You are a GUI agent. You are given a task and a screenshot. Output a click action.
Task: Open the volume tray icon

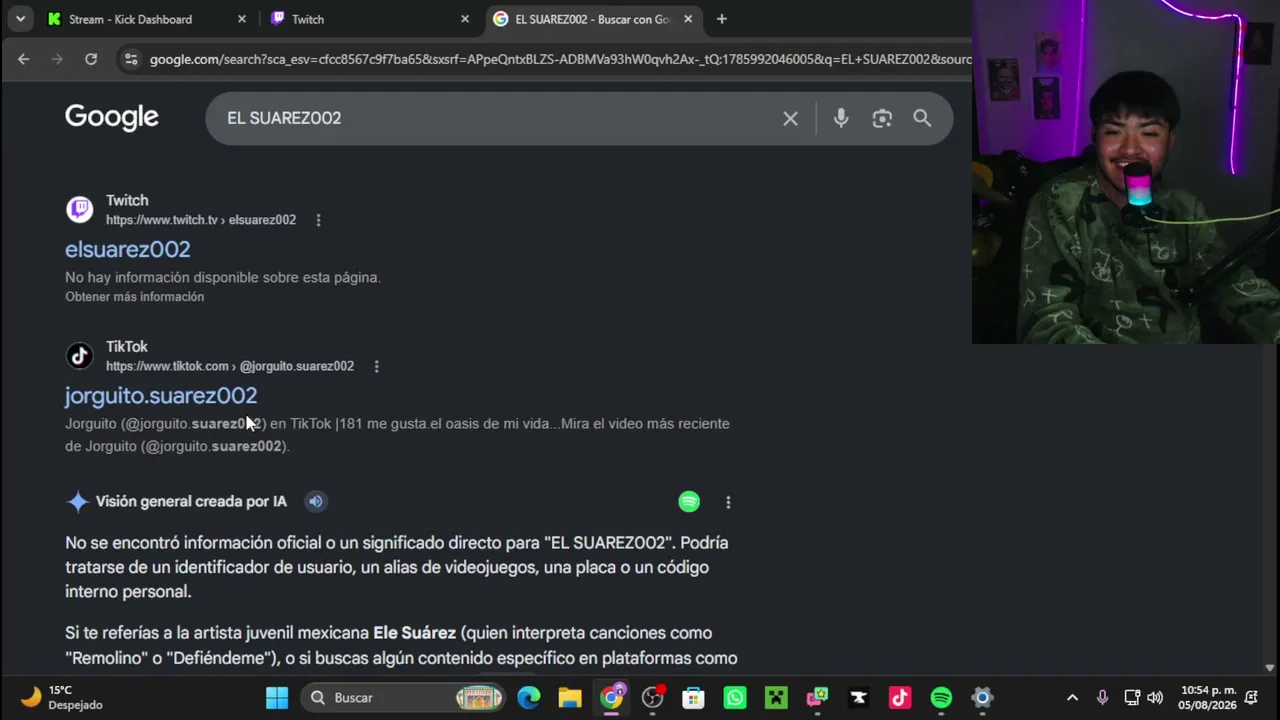pos(1155,698)
